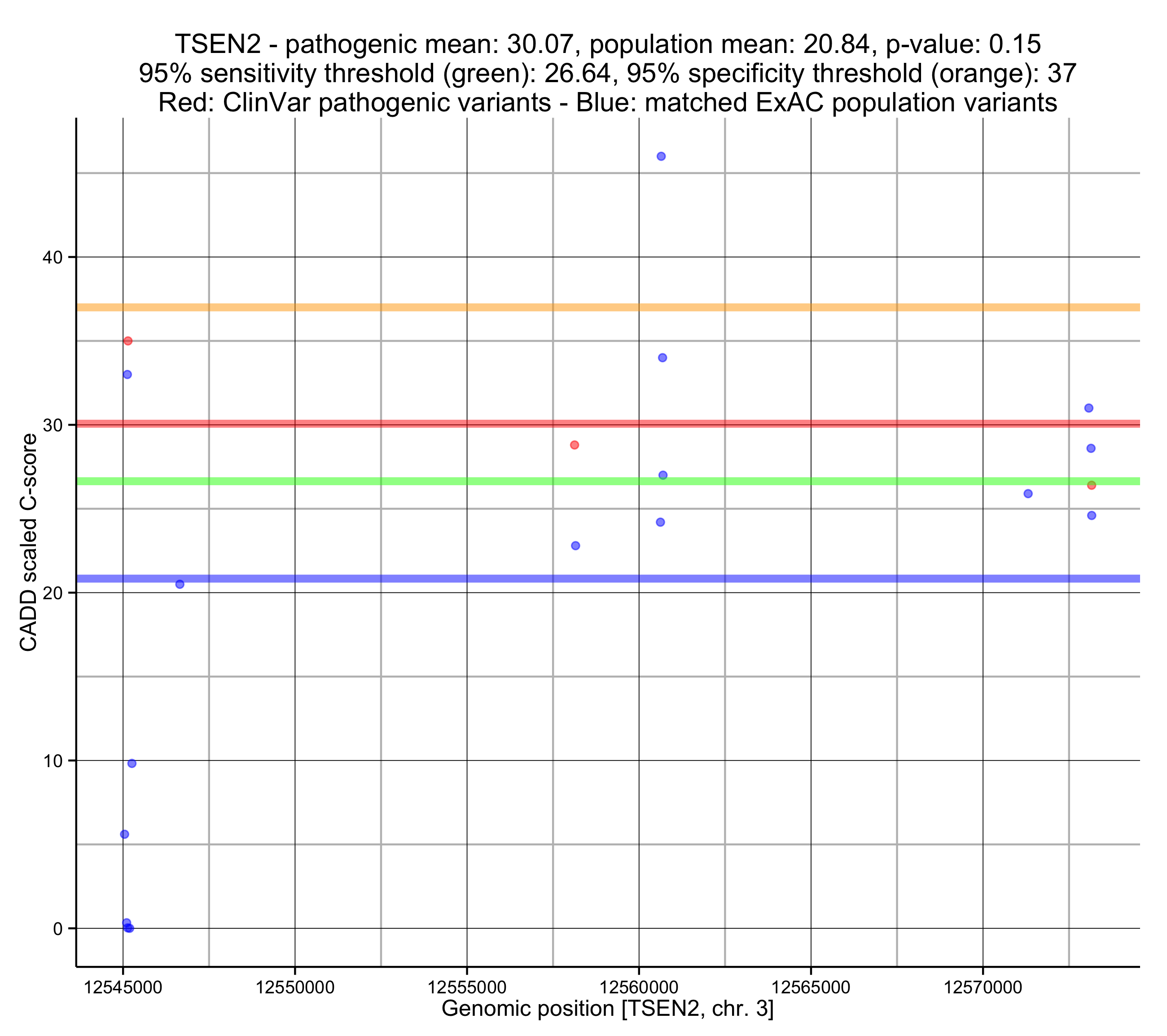This screenshot has width=1167, height=1036.
Task: Click the blue point near score 10
Action: point(132,764)
